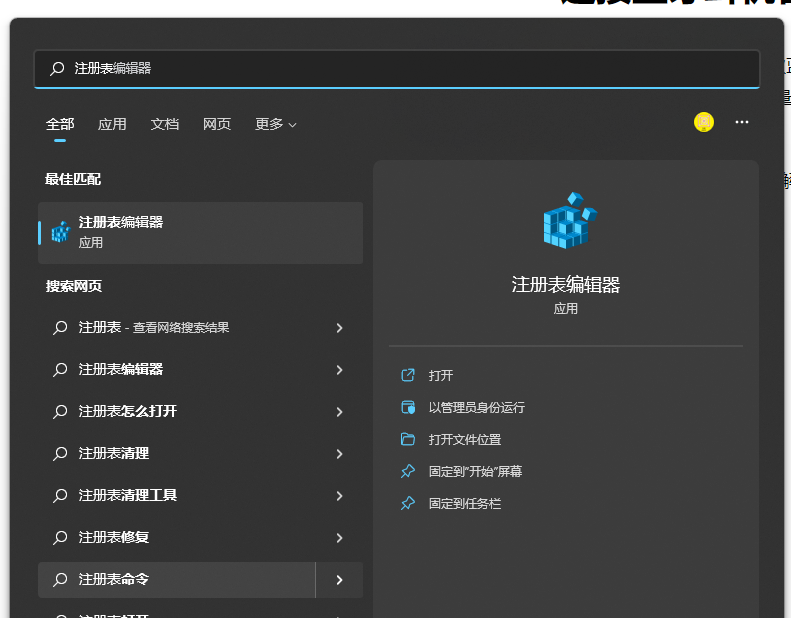
Task: Expand arrow beside 注册表编辑器 web suggestion
Action: pos(340,370)
